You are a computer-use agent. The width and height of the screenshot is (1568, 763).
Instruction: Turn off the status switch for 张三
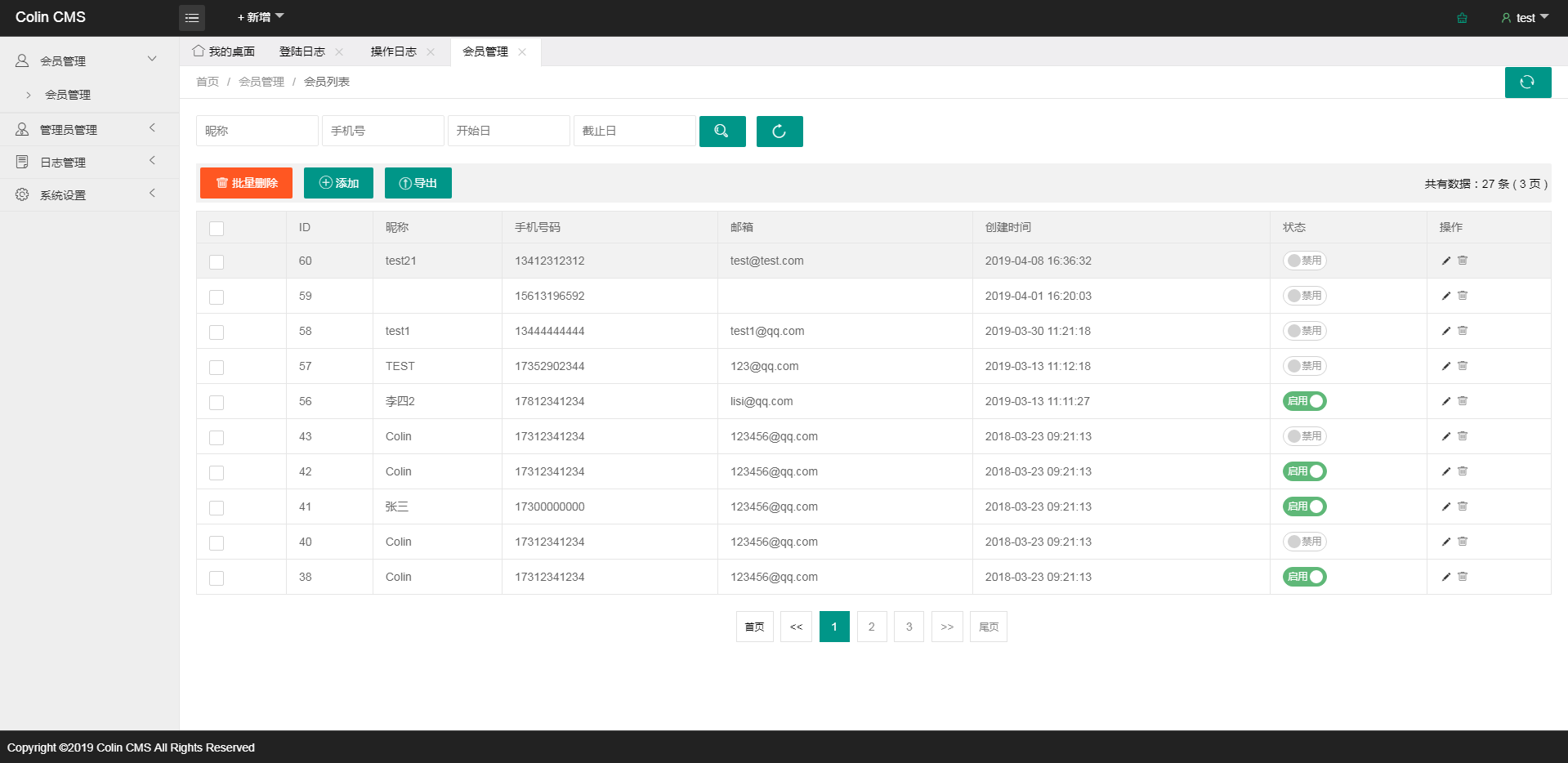[x=1305, y=506]
